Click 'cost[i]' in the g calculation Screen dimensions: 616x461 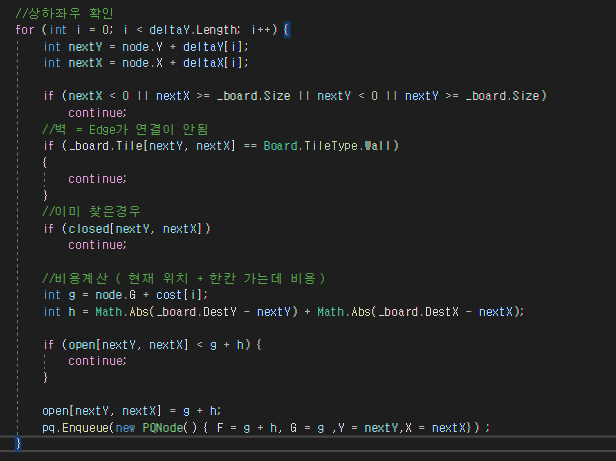click(179, 295)
